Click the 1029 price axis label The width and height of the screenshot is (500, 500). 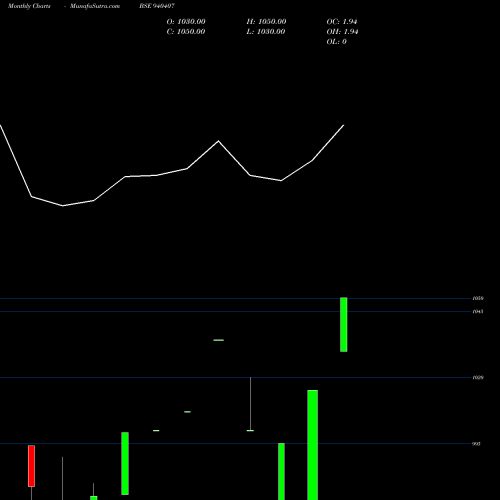point(478,377)
